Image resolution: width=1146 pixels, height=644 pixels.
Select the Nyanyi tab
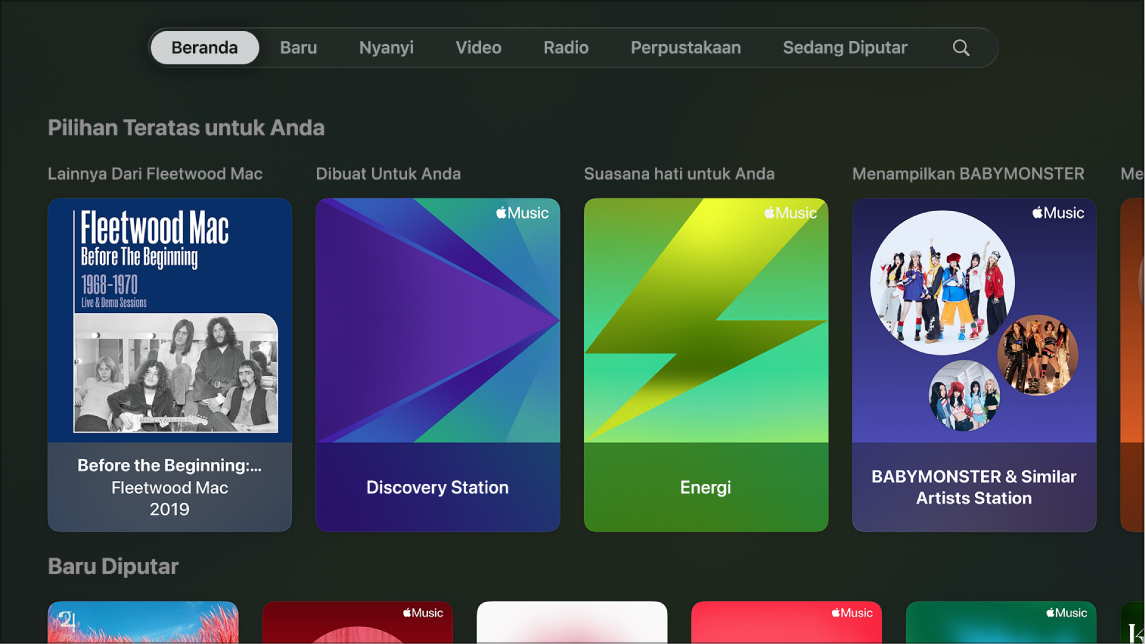pyautogui.click(x=386, y=46)
